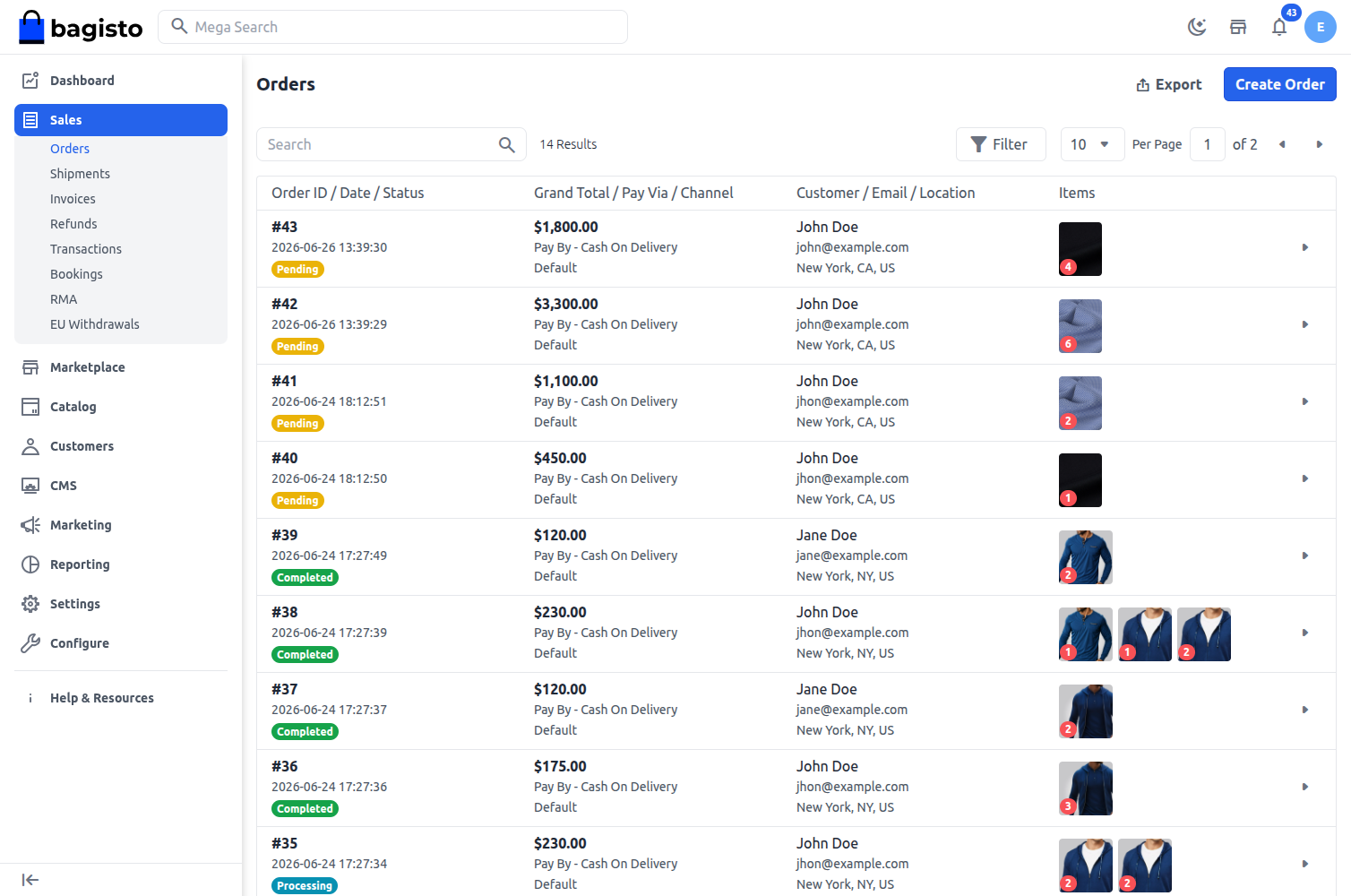Open the storefront shop icon
Screen dimensions: 1351x896
click(x=1238, y=27)
